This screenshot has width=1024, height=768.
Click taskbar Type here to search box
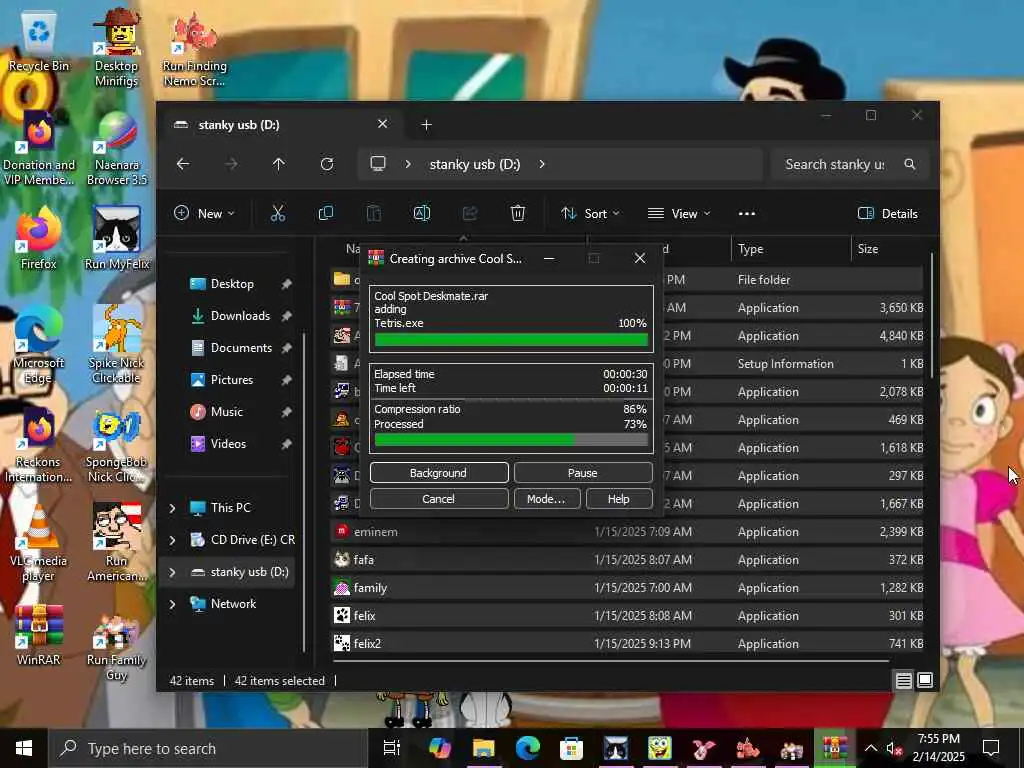[x=208, y=748]
